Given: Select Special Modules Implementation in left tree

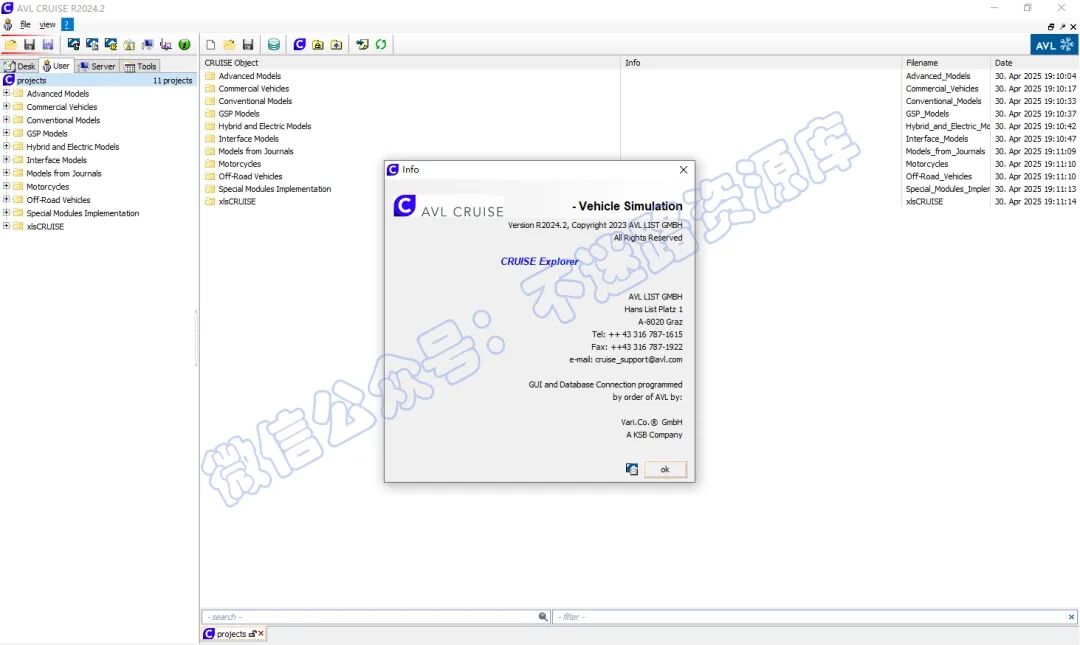Looking at the screenshot, I should click(x=83, y=213).
